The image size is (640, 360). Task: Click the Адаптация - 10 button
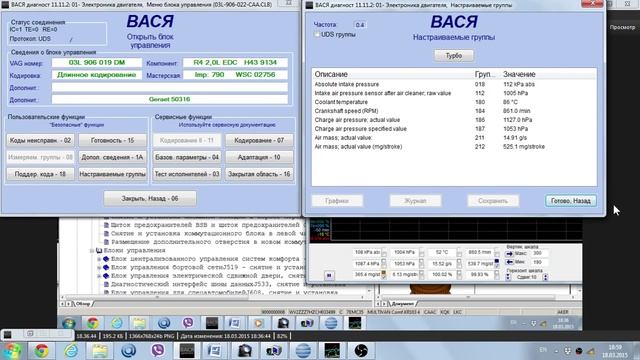coord(259,157)
